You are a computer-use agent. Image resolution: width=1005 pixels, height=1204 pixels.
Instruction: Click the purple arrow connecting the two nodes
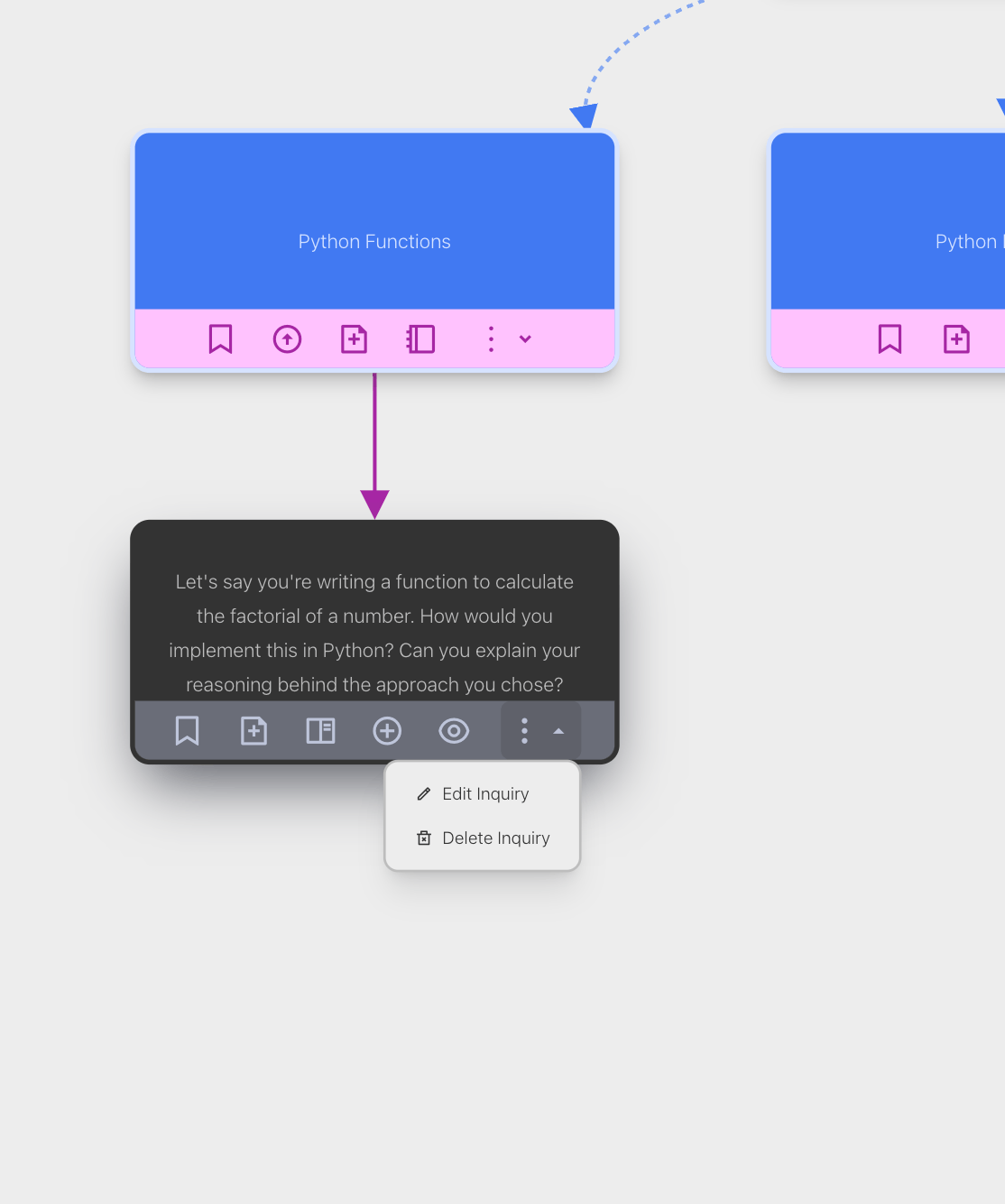click(x=374, y=433)
